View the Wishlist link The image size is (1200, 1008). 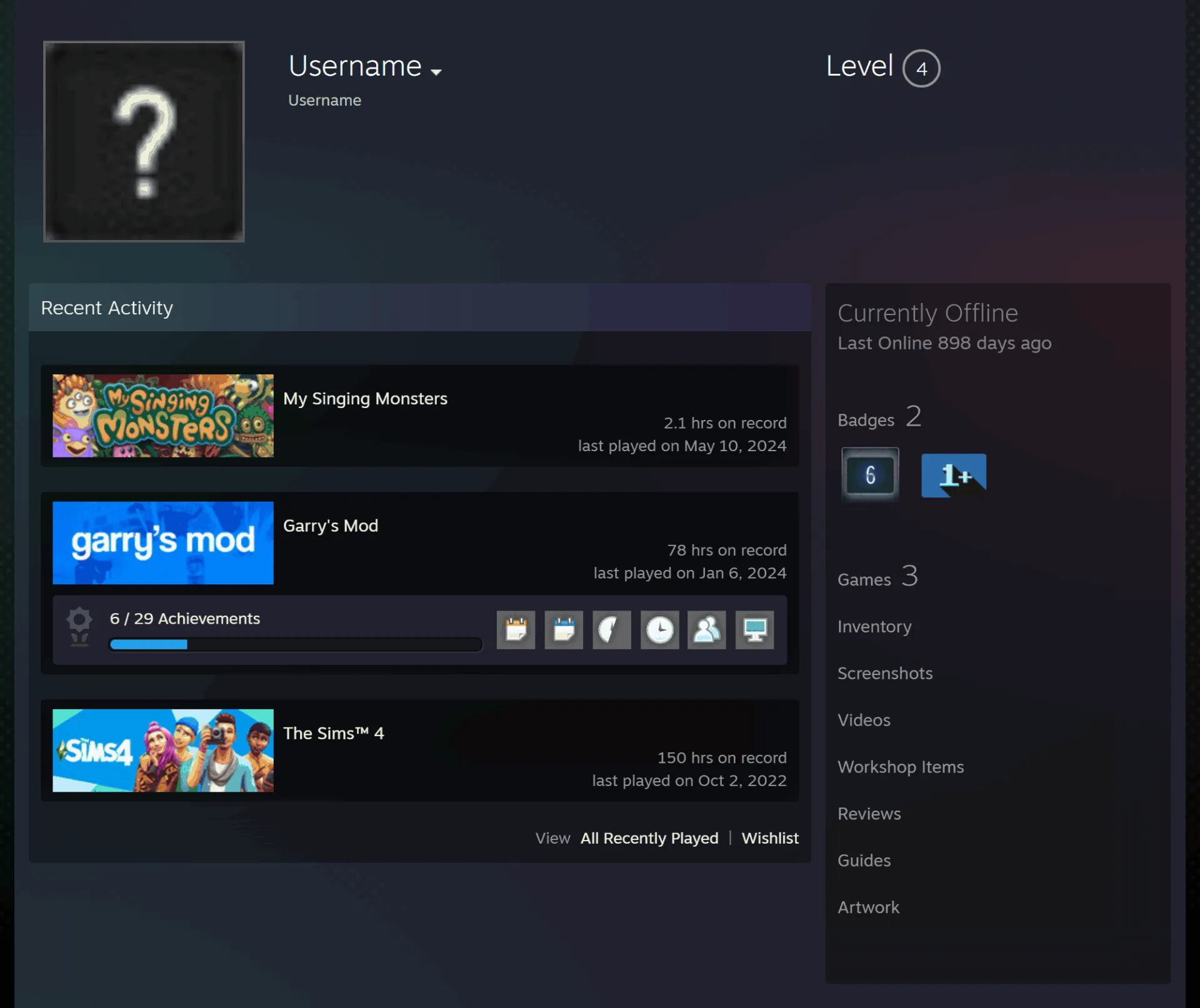770,838
